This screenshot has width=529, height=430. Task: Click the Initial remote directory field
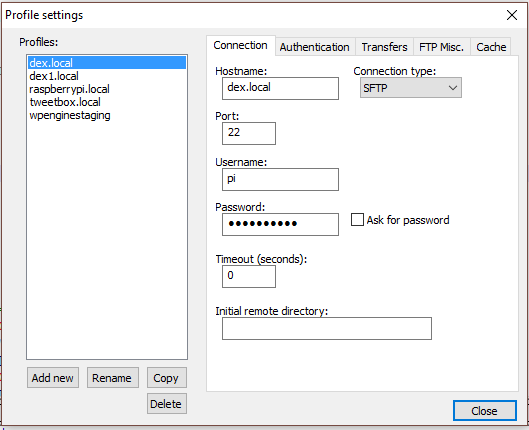coord(327,328)
